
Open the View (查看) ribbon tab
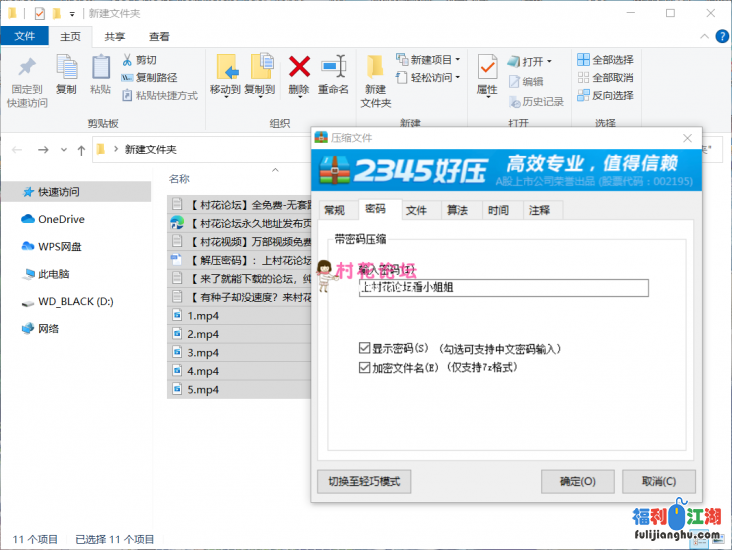point(159,36)
